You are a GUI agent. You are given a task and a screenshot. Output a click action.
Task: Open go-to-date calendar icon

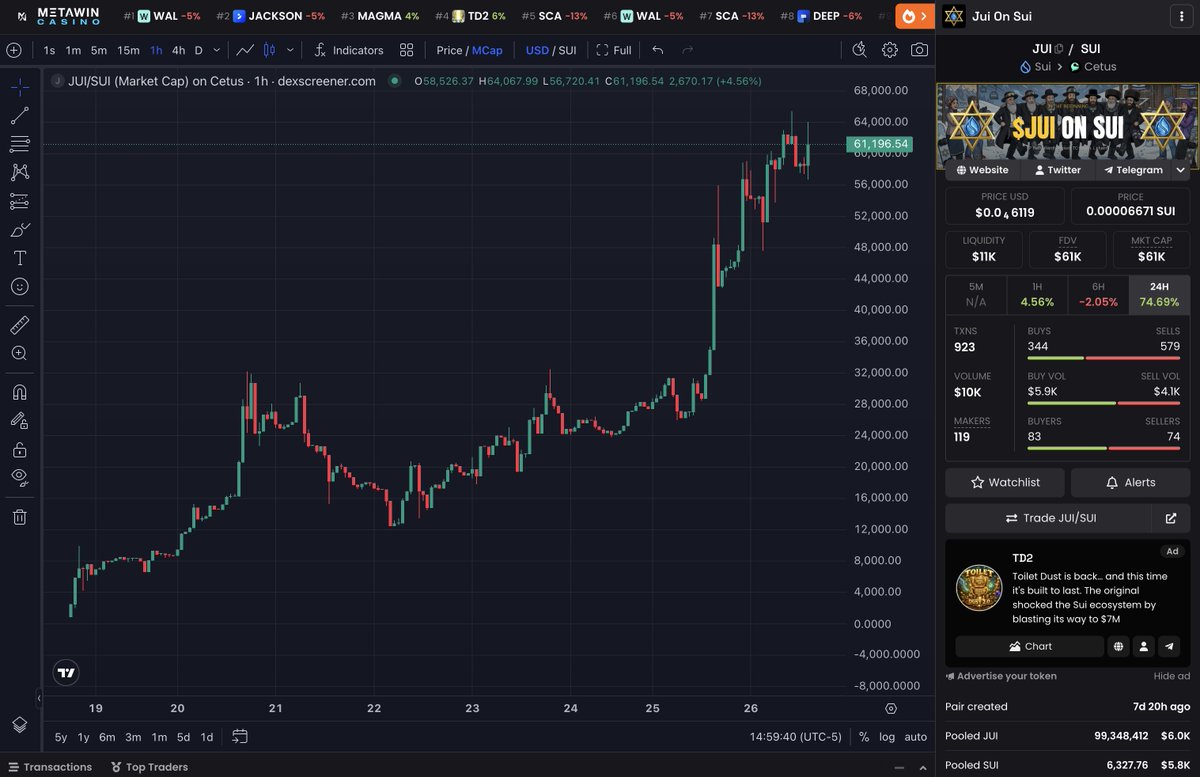[240, 737]
